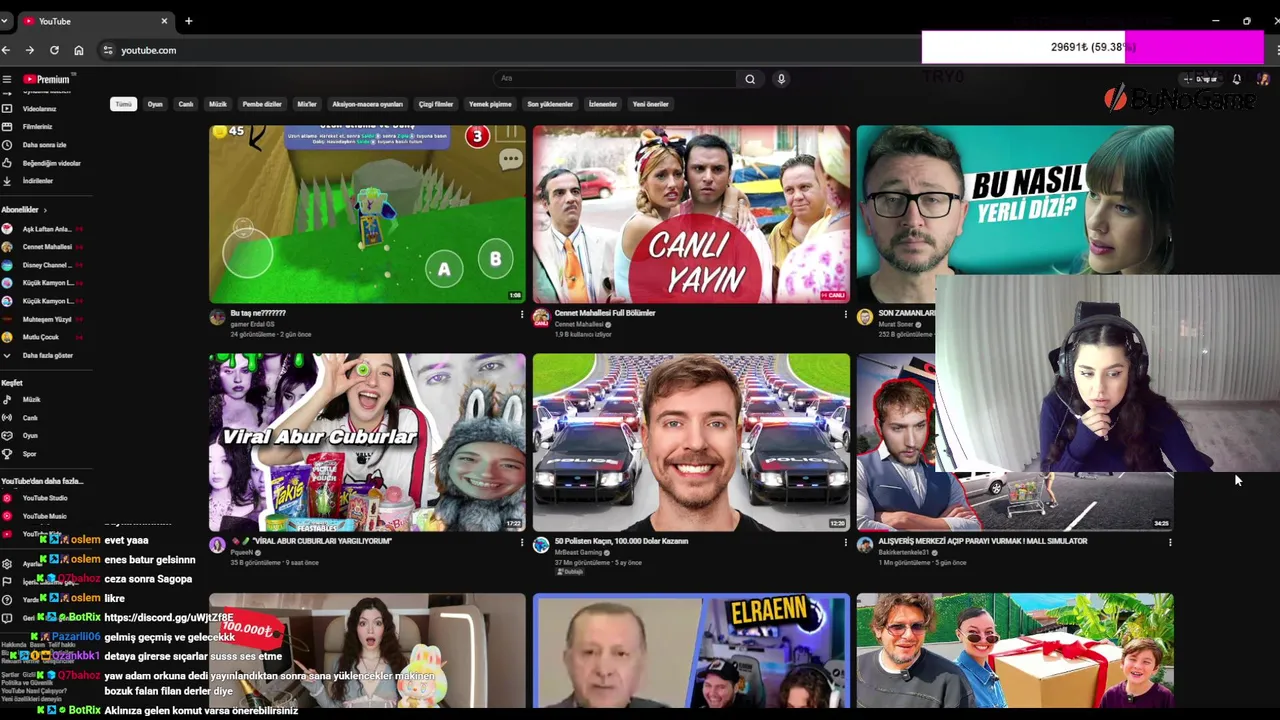
Task: Click the browser forward arrow
Action: [30, 50]
